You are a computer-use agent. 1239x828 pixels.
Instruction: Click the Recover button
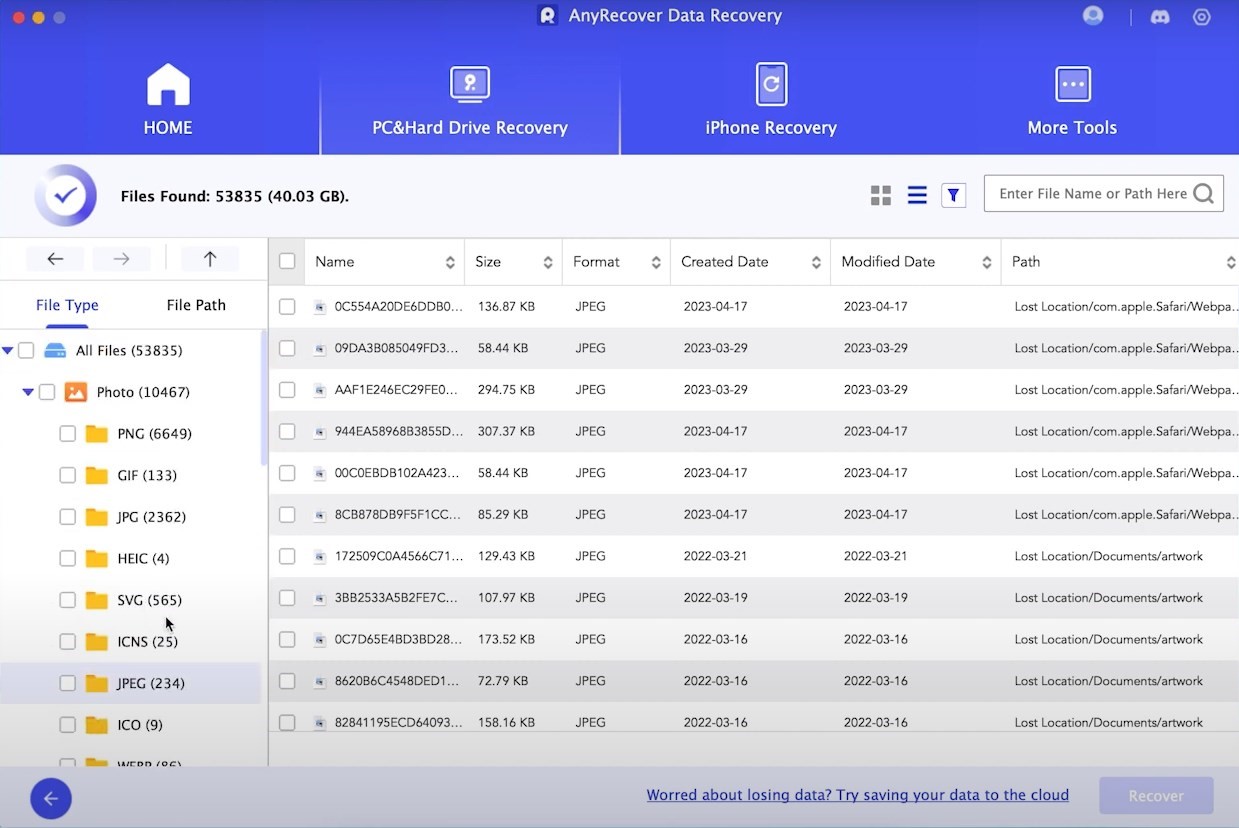pyautogui.click(x=1156, y=796)
